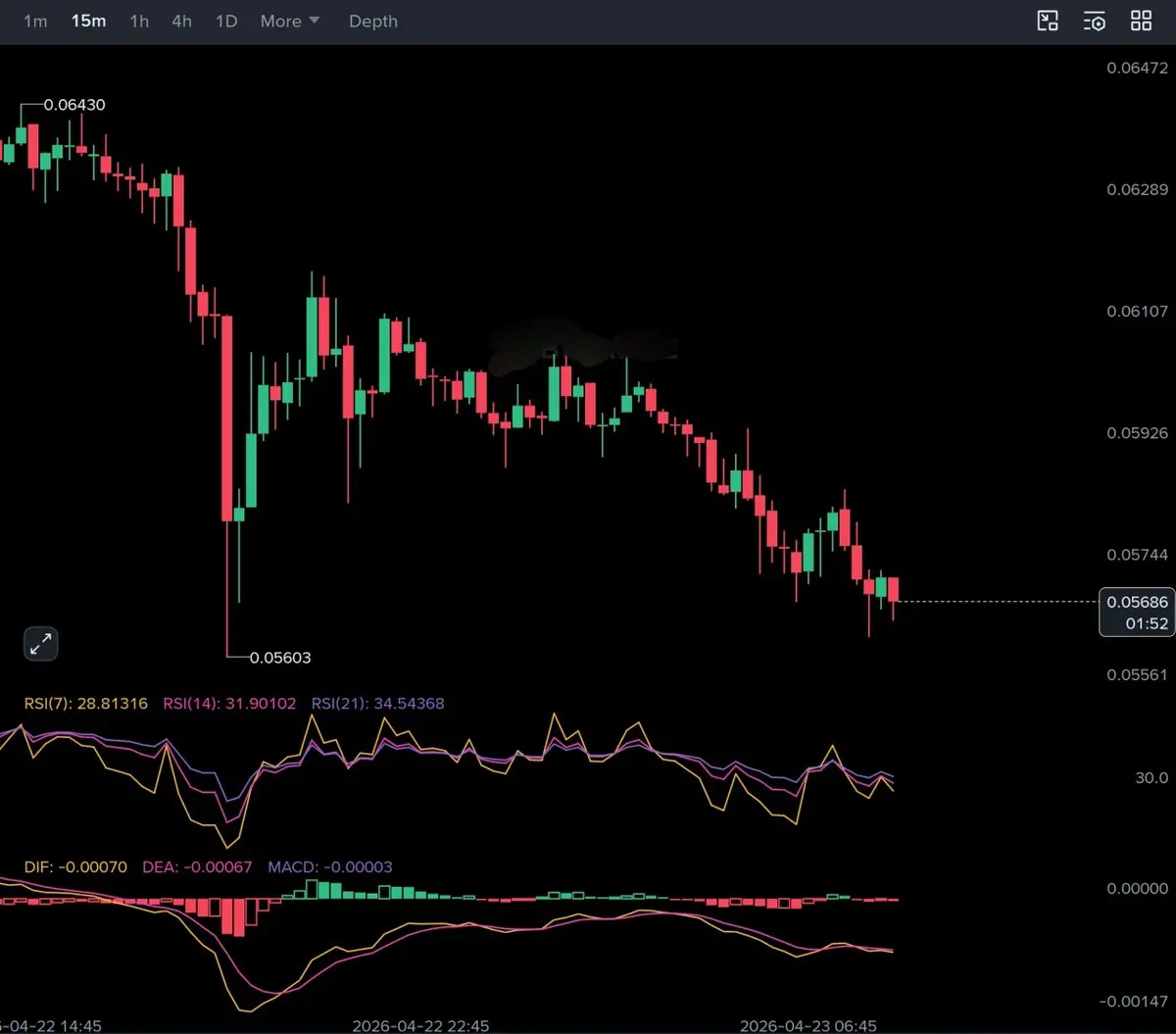The width and height of the screenshot is (1176, 1034).
Task: Open the multi-chart grid layout icon
Action: 1142,21
